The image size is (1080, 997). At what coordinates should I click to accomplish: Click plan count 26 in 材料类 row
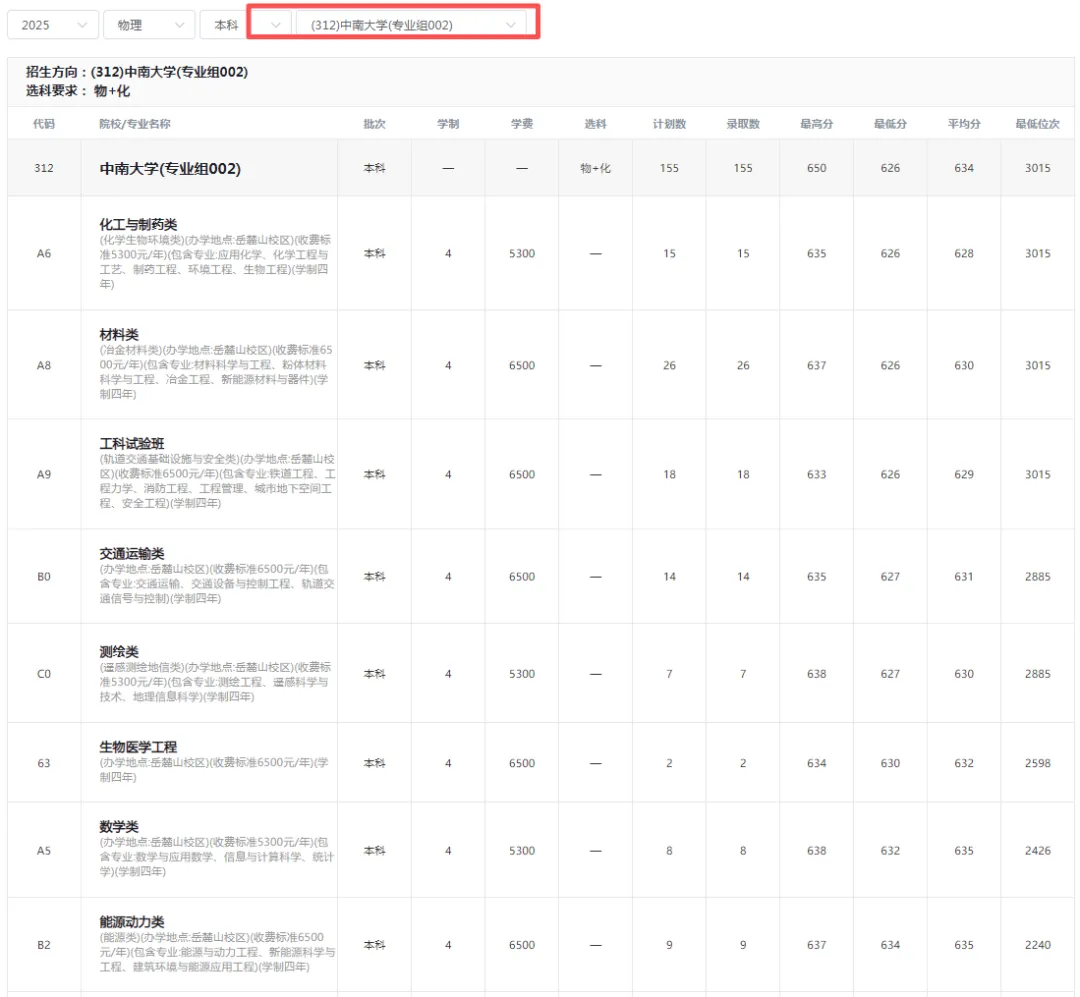tap(669, 365)
